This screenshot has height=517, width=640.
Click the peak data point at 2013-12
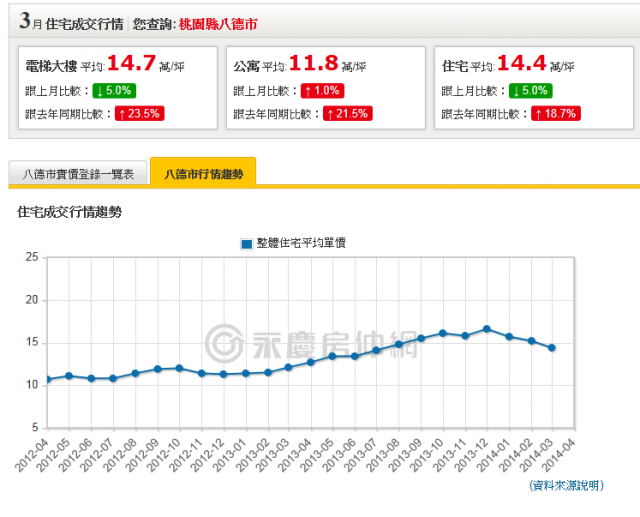coord(487,329)
